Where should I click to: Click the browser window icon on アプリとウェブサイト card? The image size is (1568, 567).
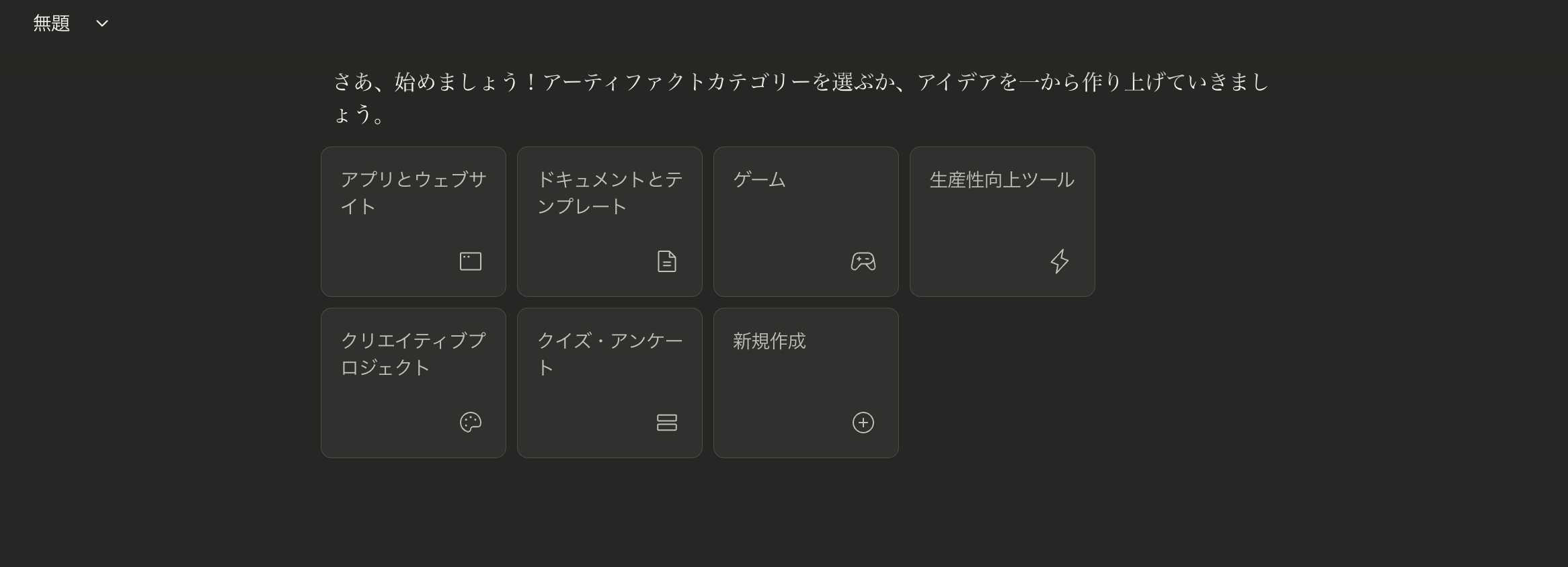click(x=471, y=261)
